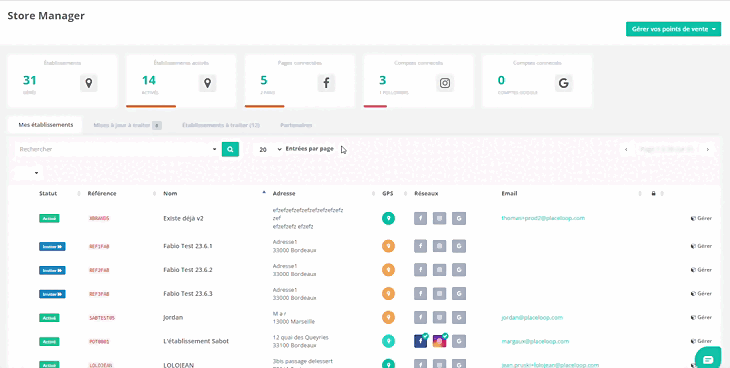Sort the table by the Statut column

click(x=47, y=193)
